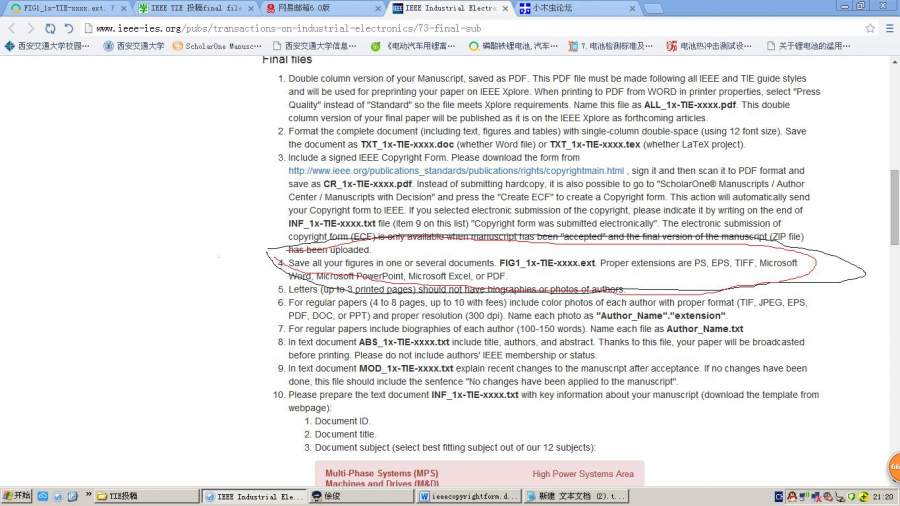
Task: Click the undo-close-tab arrow icon
Action: [x=69, y=28]
